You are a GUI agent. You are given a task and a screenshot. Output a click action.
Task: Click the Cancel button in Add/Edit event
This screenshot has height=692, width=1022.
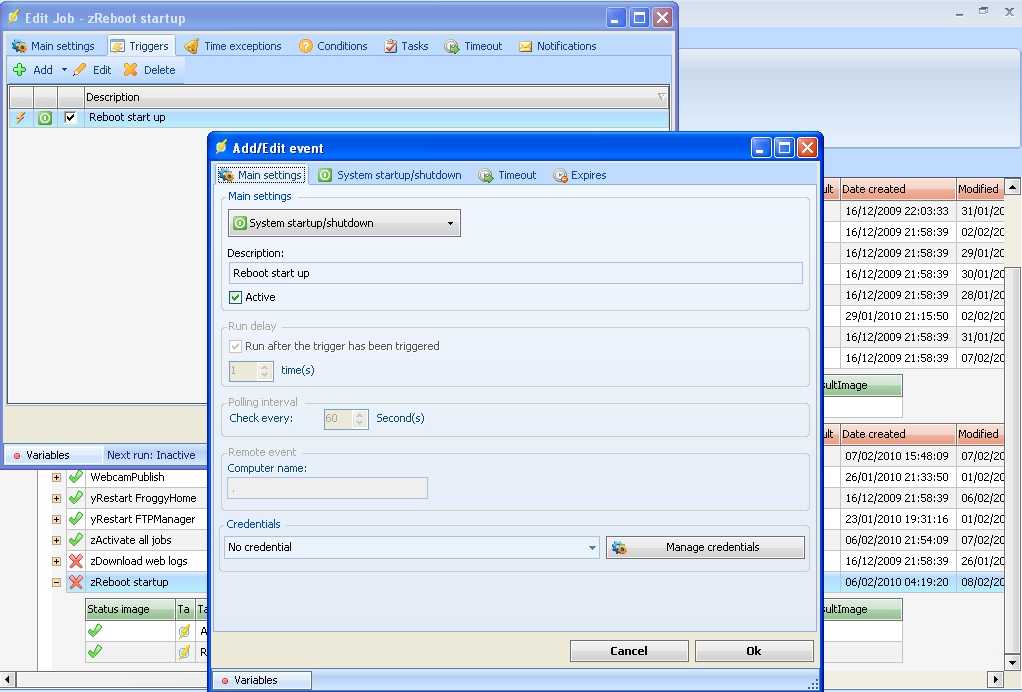[629, 651]
